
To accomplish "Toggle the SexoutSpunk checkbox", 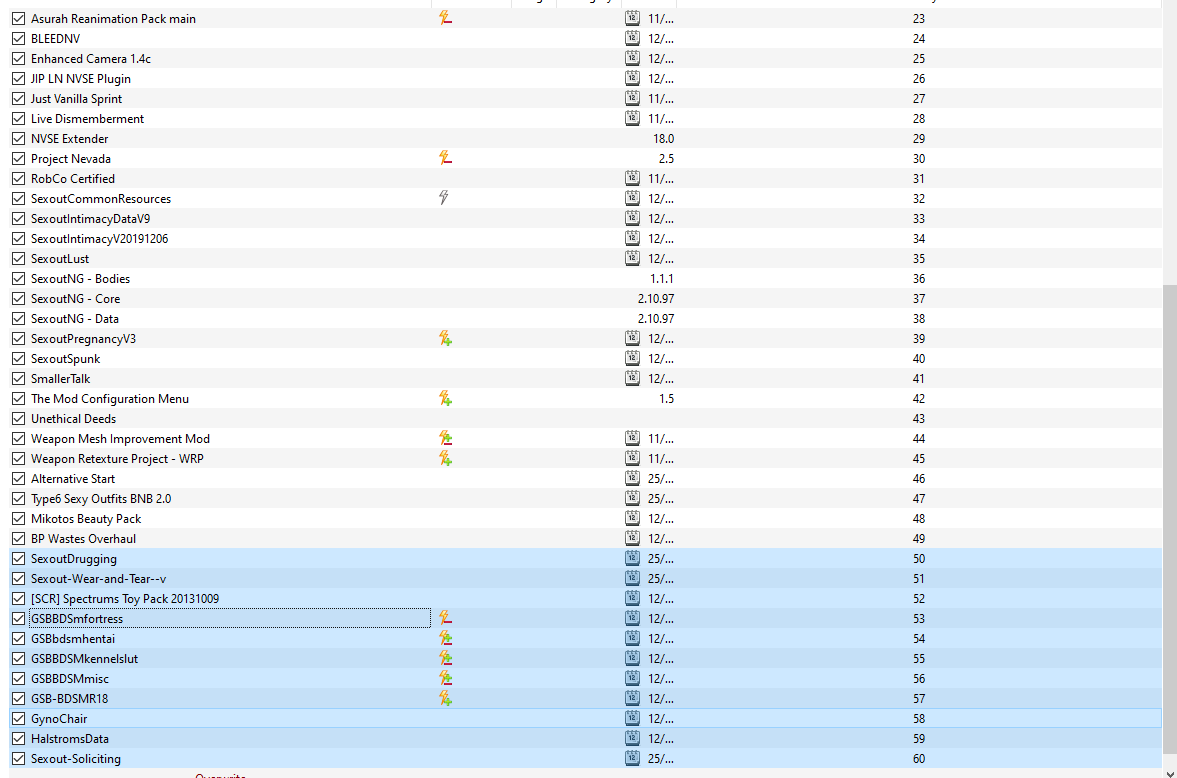I will tap(19, 358).
